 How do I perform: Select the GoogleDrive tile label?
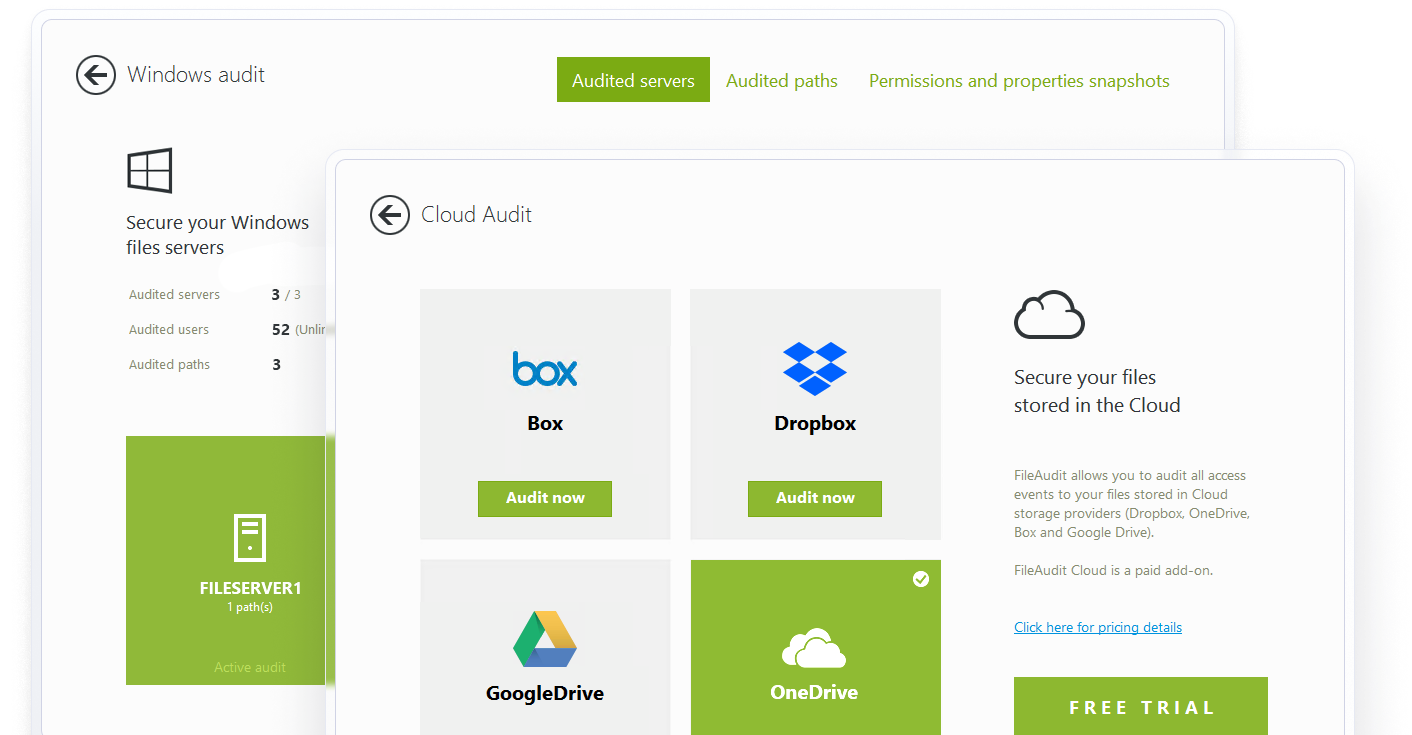pos(545,693)
